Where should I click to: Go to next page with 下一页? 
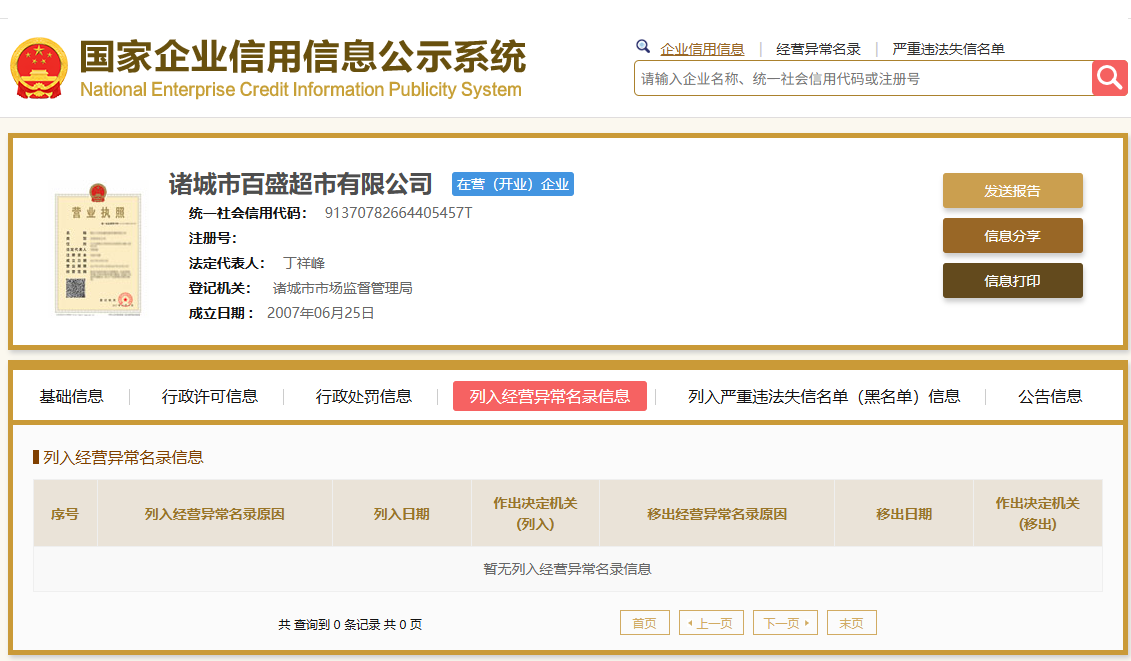[x=785, y=623]
